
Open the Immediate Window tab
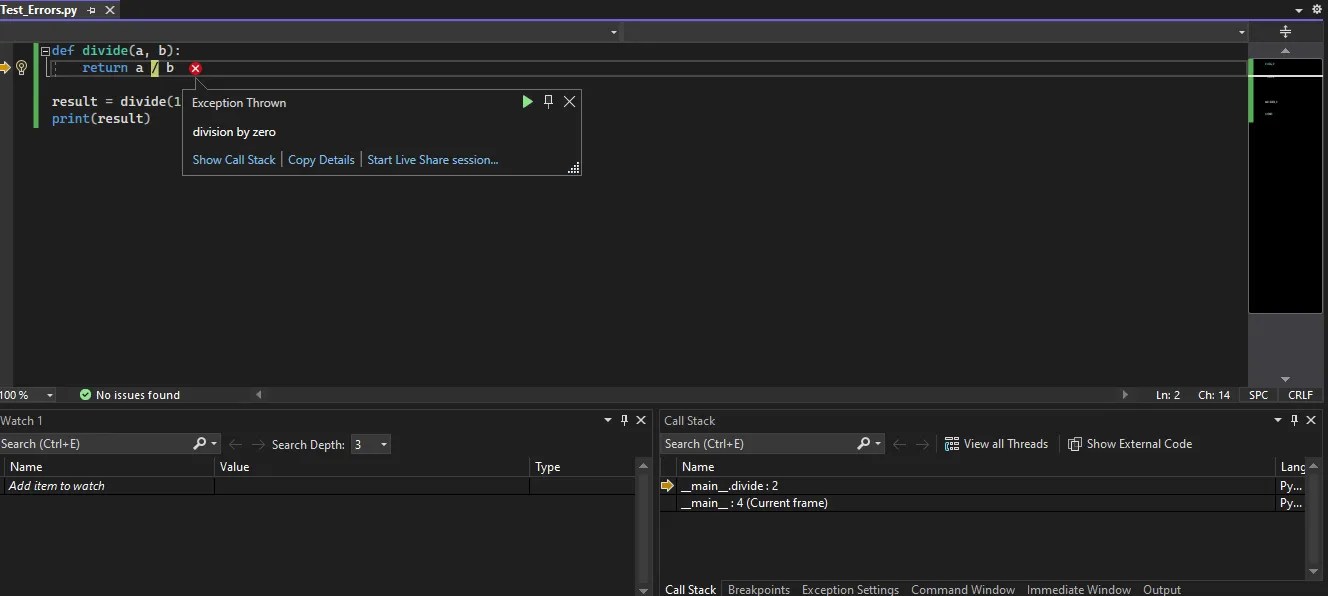pyautogui.click(x=1079, y=589)
